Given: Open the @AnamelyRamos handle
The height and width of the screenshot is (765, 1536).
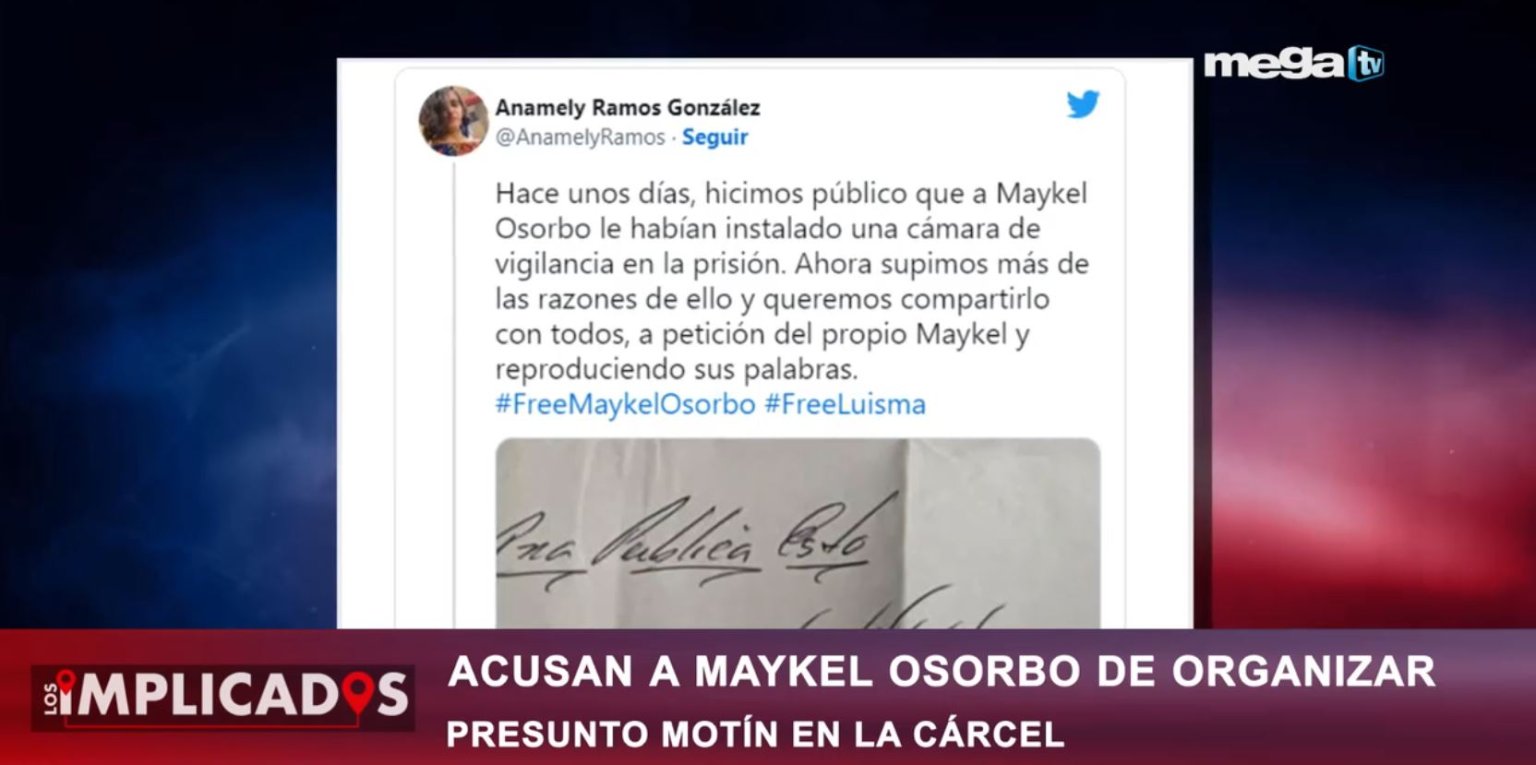Looking at the screenshot, I should [580, 138].
